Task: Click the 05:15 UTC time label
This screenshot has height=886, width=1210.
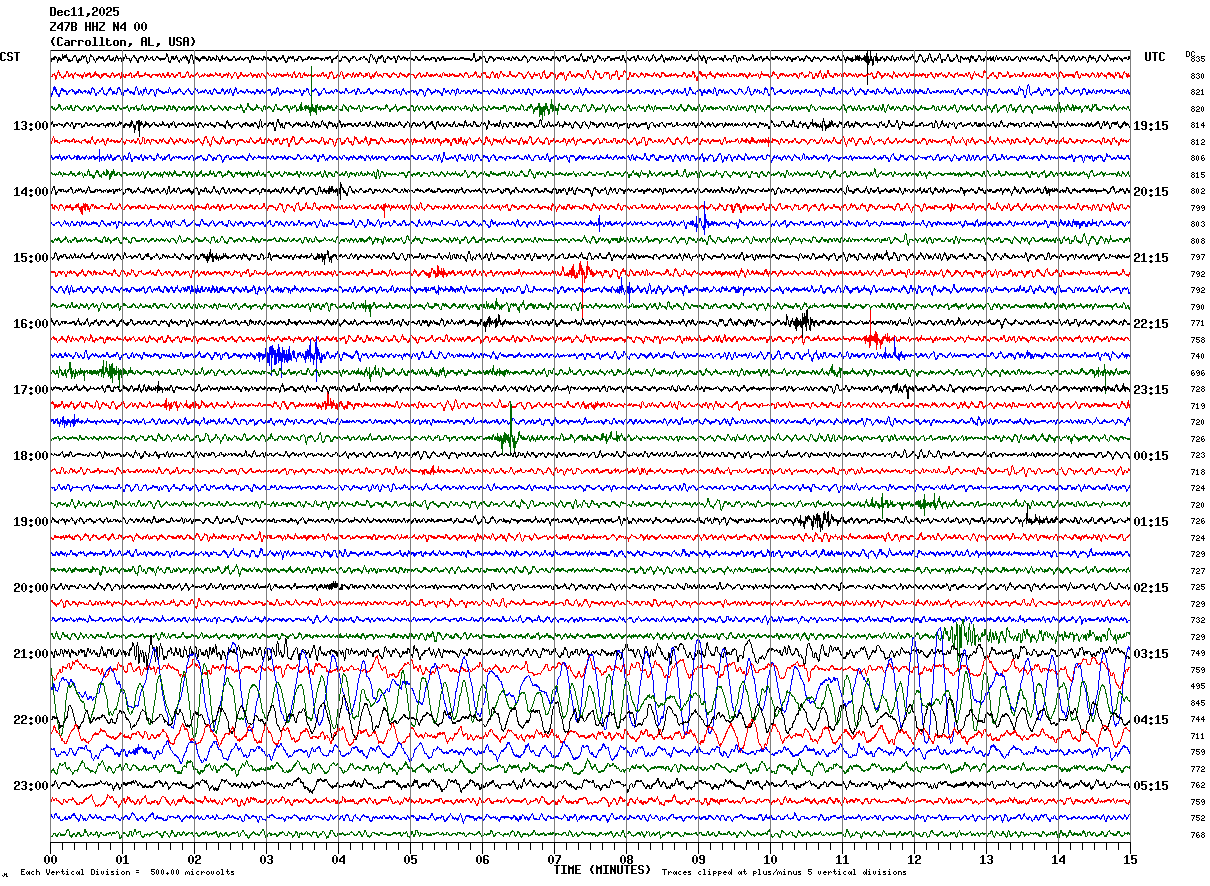Action: pyautogui.click(x=1151, y=786)
